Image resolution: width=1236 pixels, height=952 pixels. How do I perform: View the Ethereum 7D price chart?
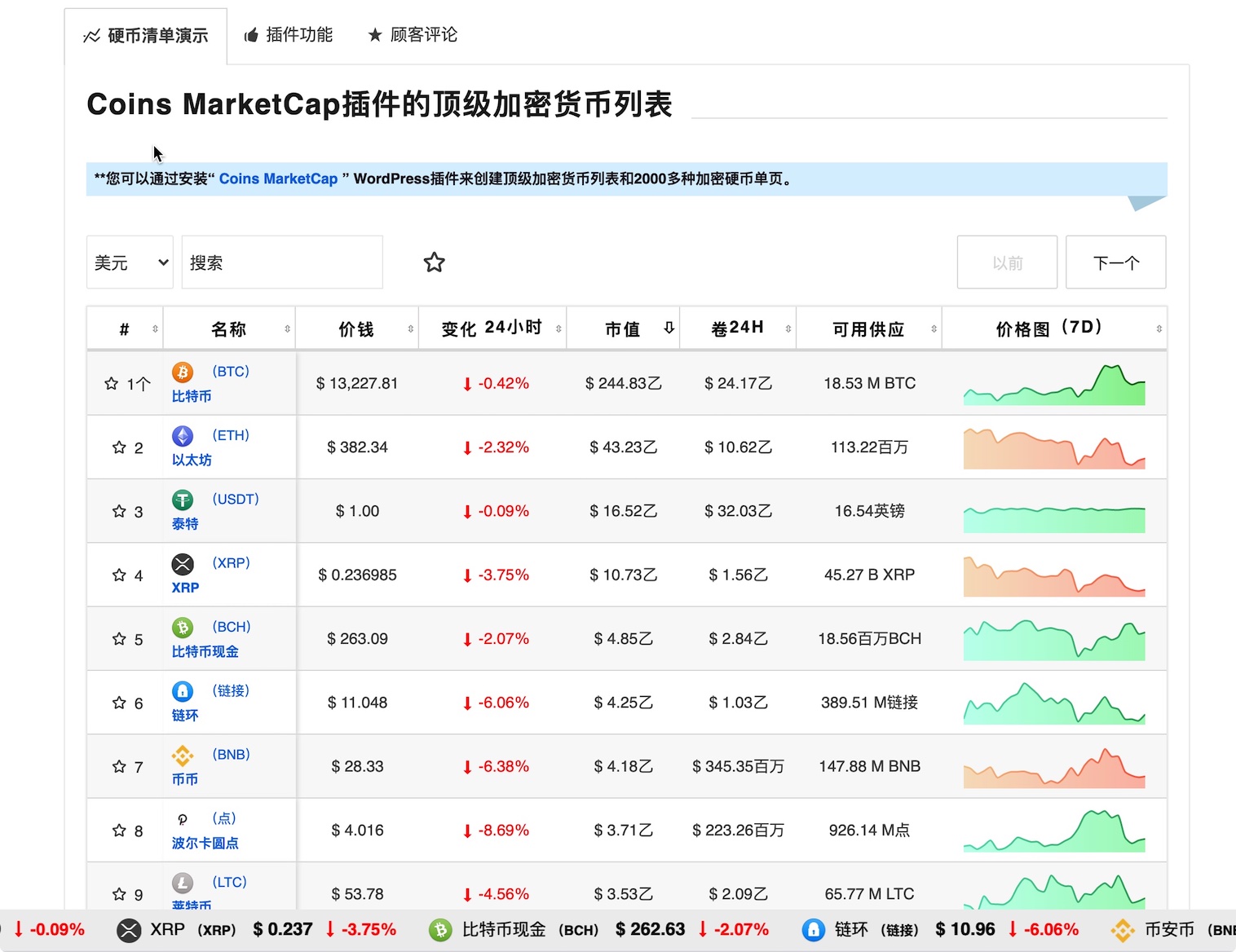[1054, 447]
